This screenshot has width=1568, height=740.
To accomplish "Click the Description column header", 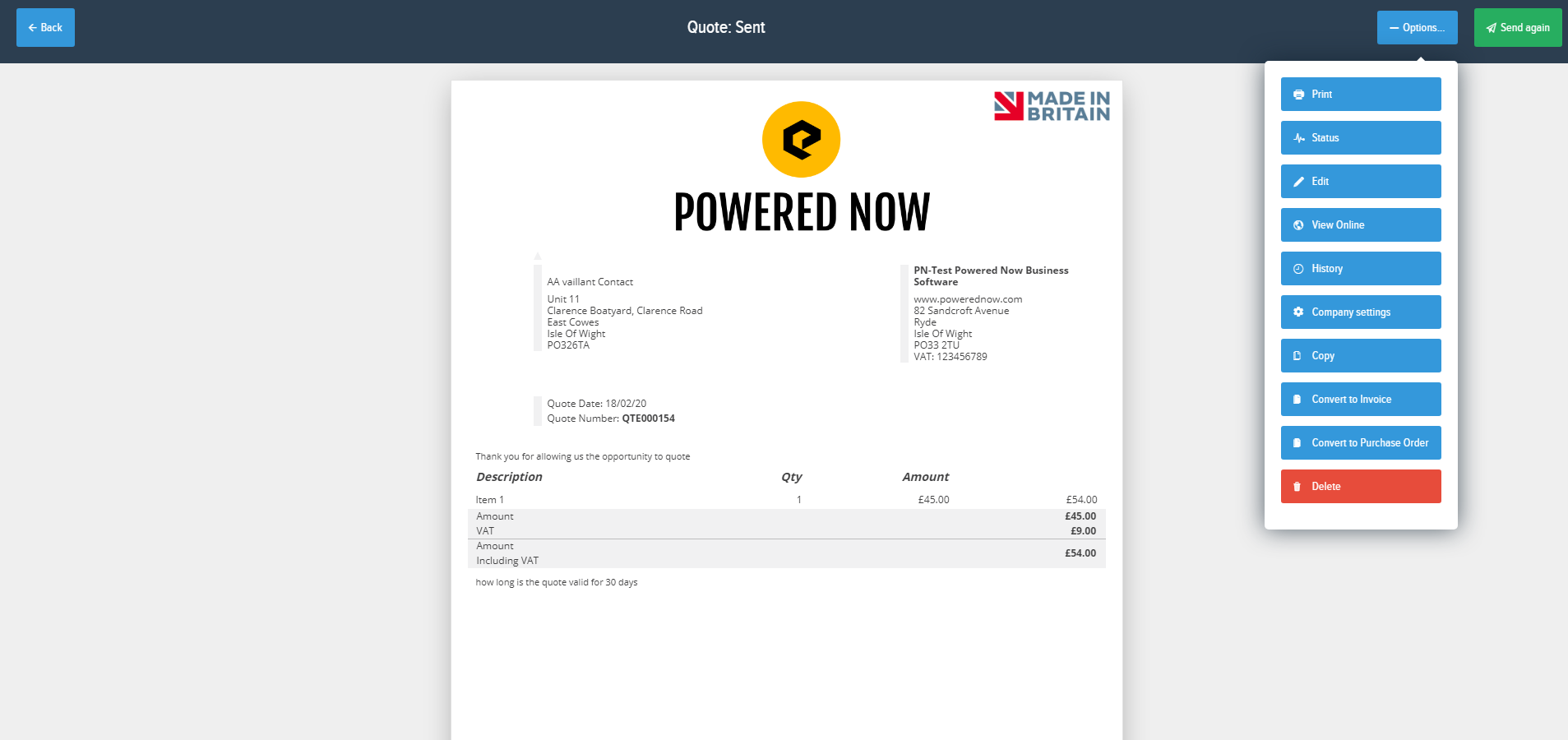I will [509, 477].
